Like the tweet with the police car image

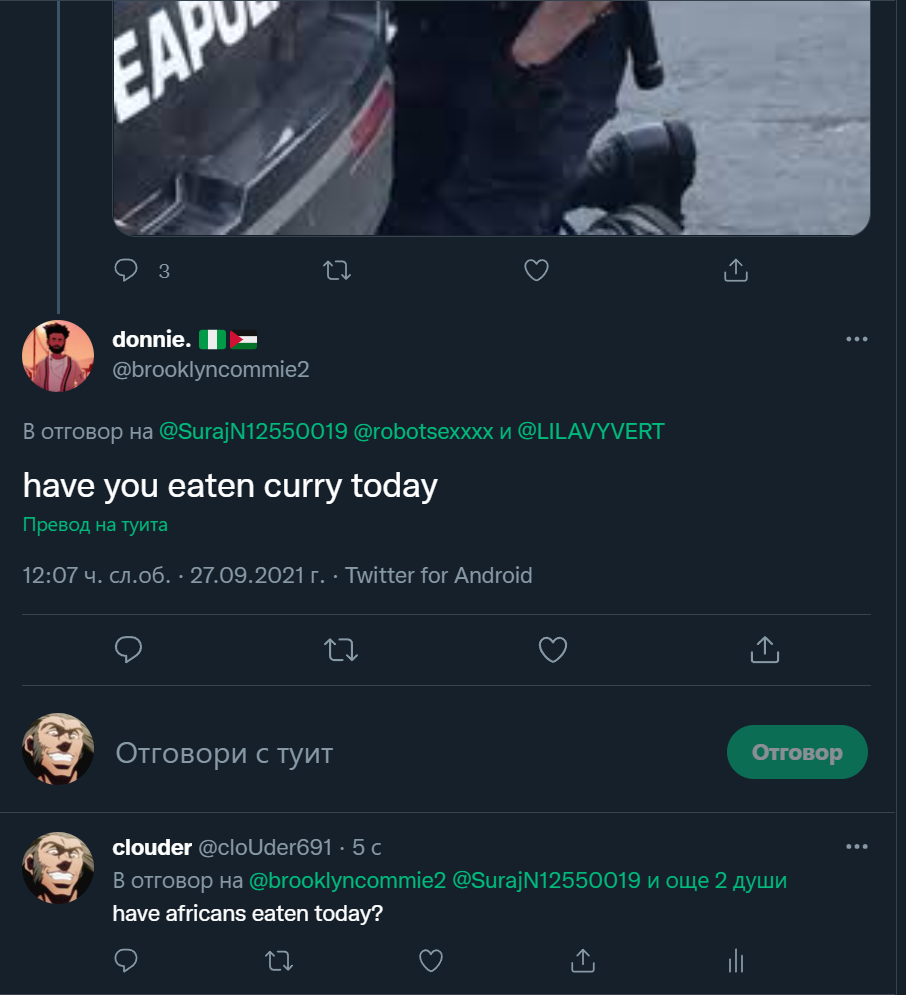tap(536, 270)
